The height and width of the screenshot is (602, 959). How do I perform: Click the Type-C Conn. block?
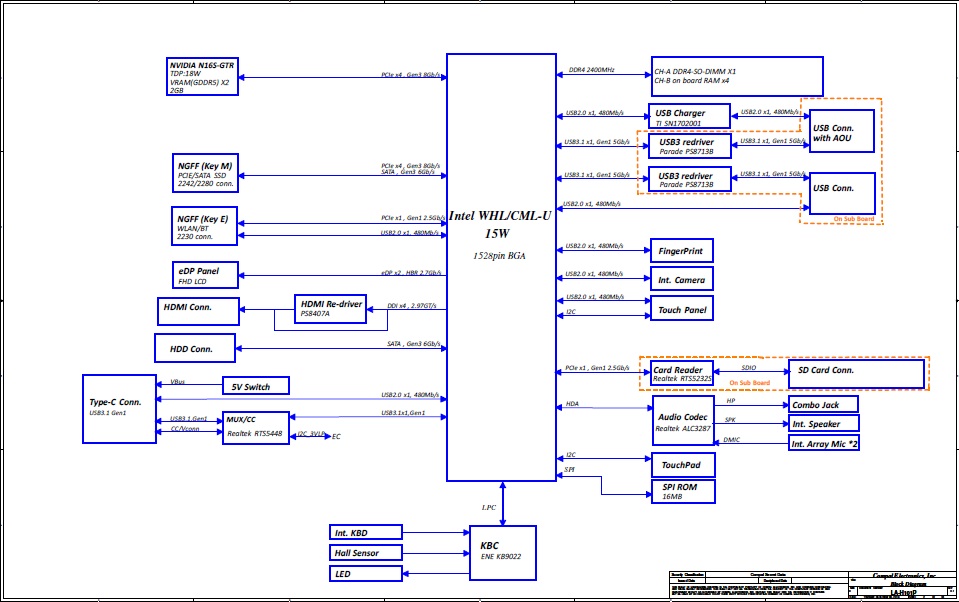(119, 409)
